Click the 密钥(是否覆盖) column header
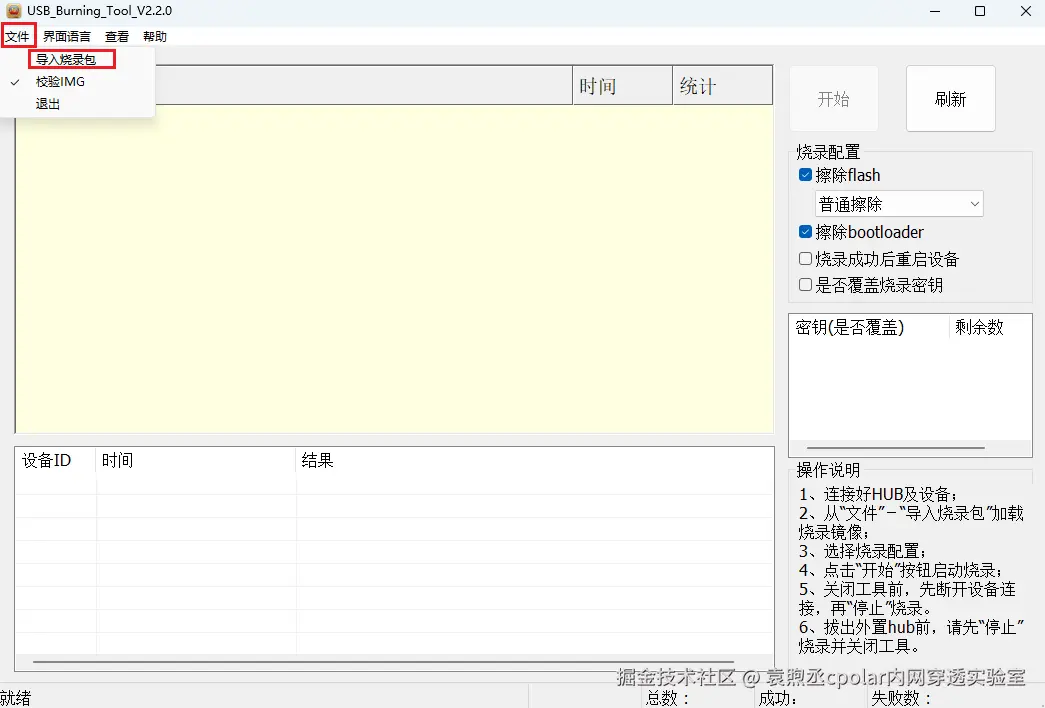1045x708 pixels. coord(869,327)
